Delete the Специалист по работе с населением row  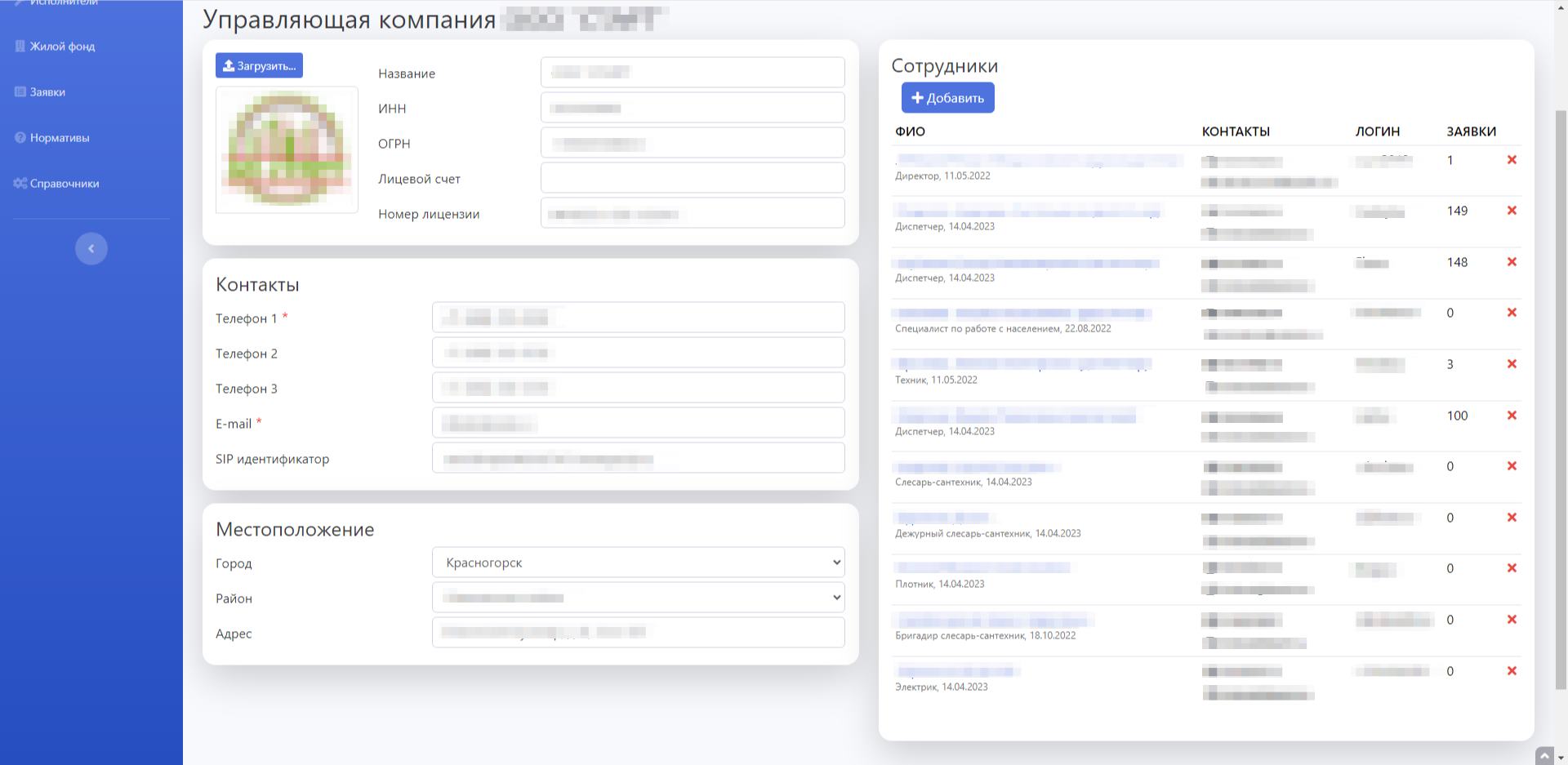tap(1512, 313)
